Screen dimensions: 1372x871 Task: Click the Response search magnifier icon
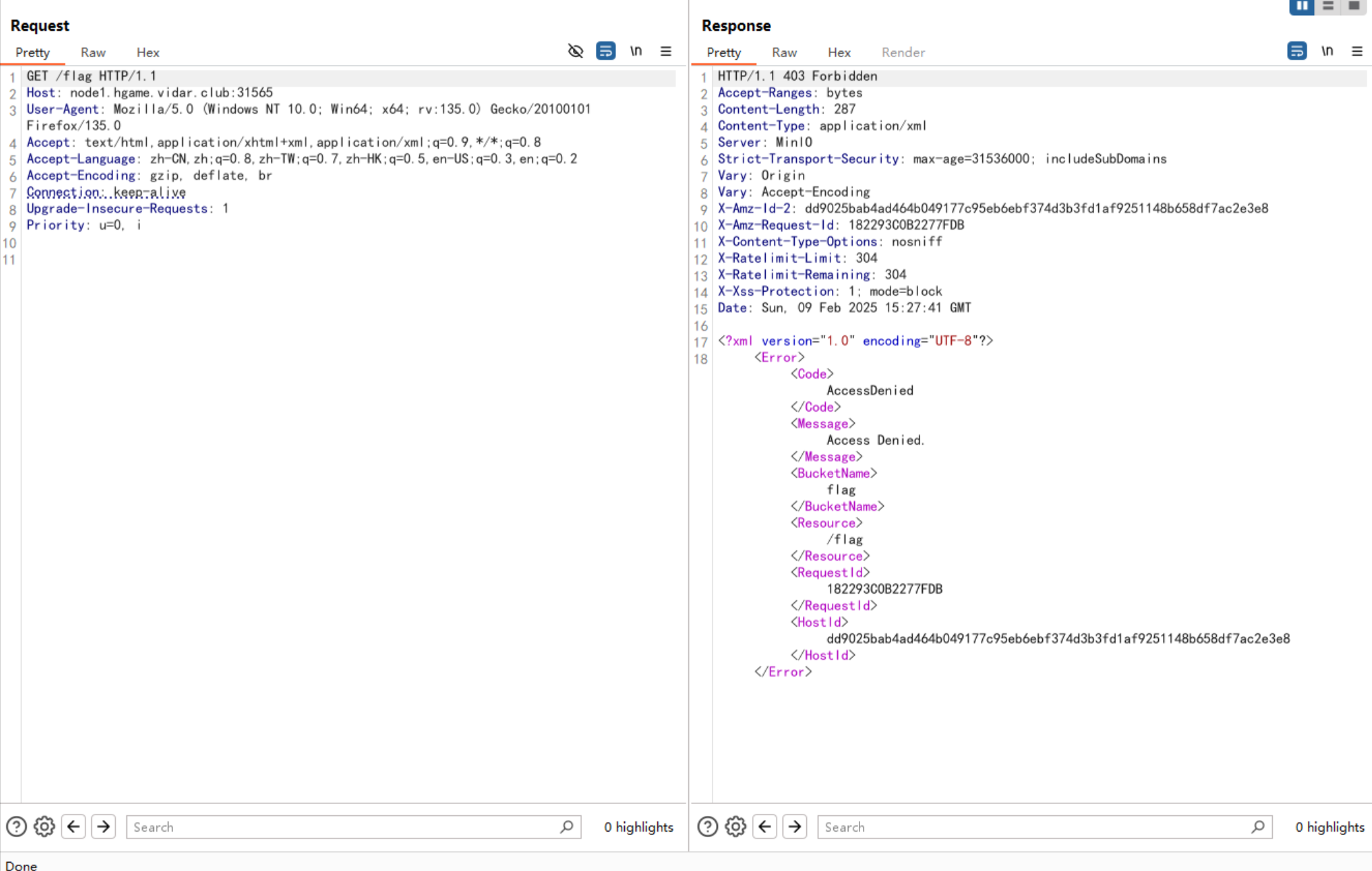(x=1257, y=826)
